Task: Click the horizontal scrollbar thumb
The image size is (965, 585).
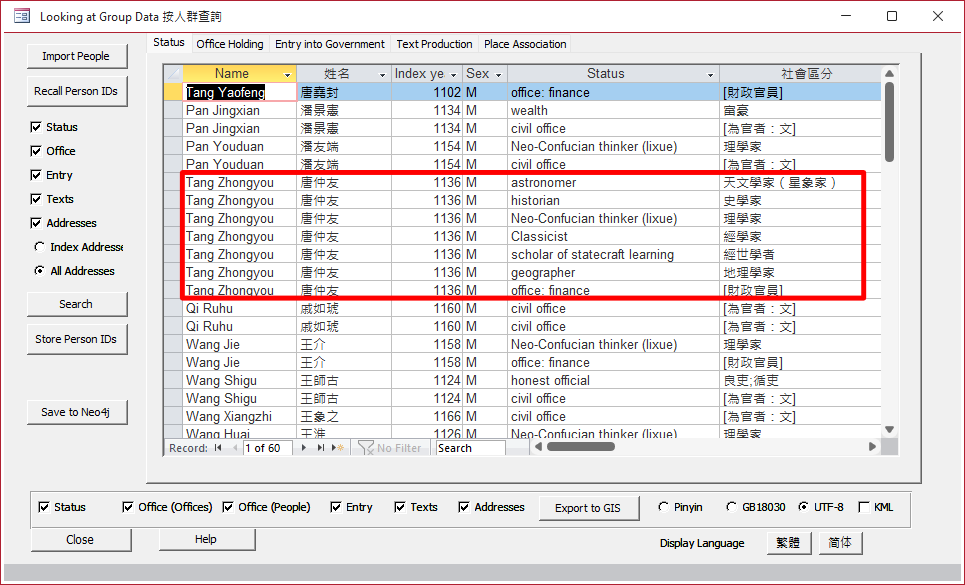Action: click(x=580, y=448)
